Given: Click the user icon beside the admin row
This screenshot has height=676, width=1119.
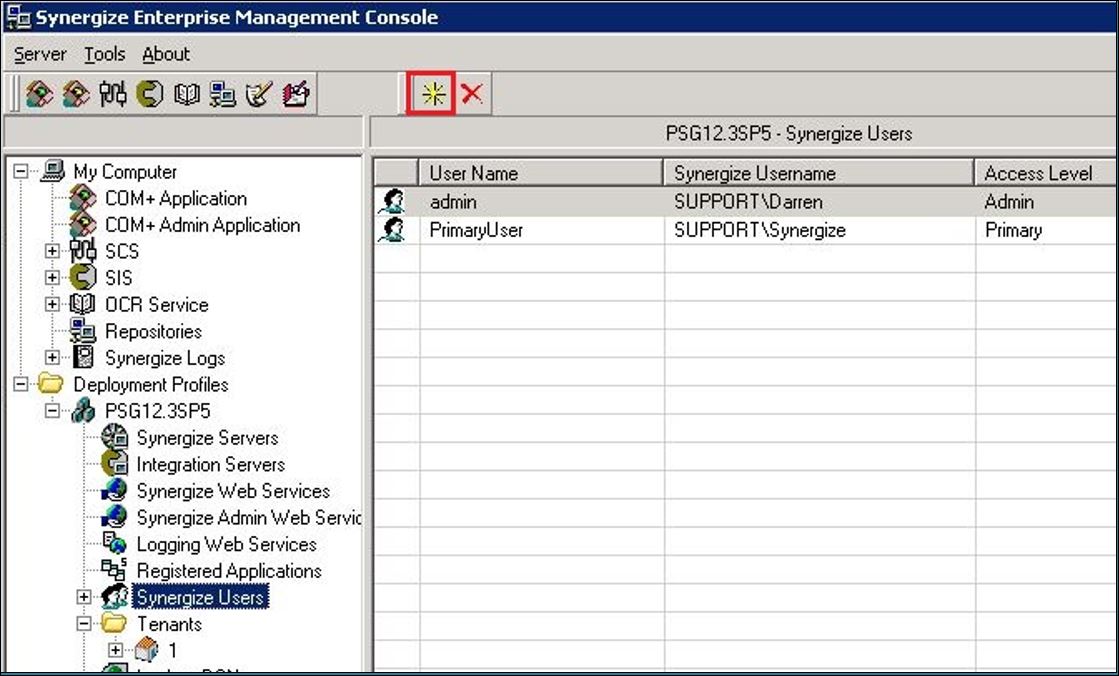Looking at the screenshot, I should tap(393, 202).
